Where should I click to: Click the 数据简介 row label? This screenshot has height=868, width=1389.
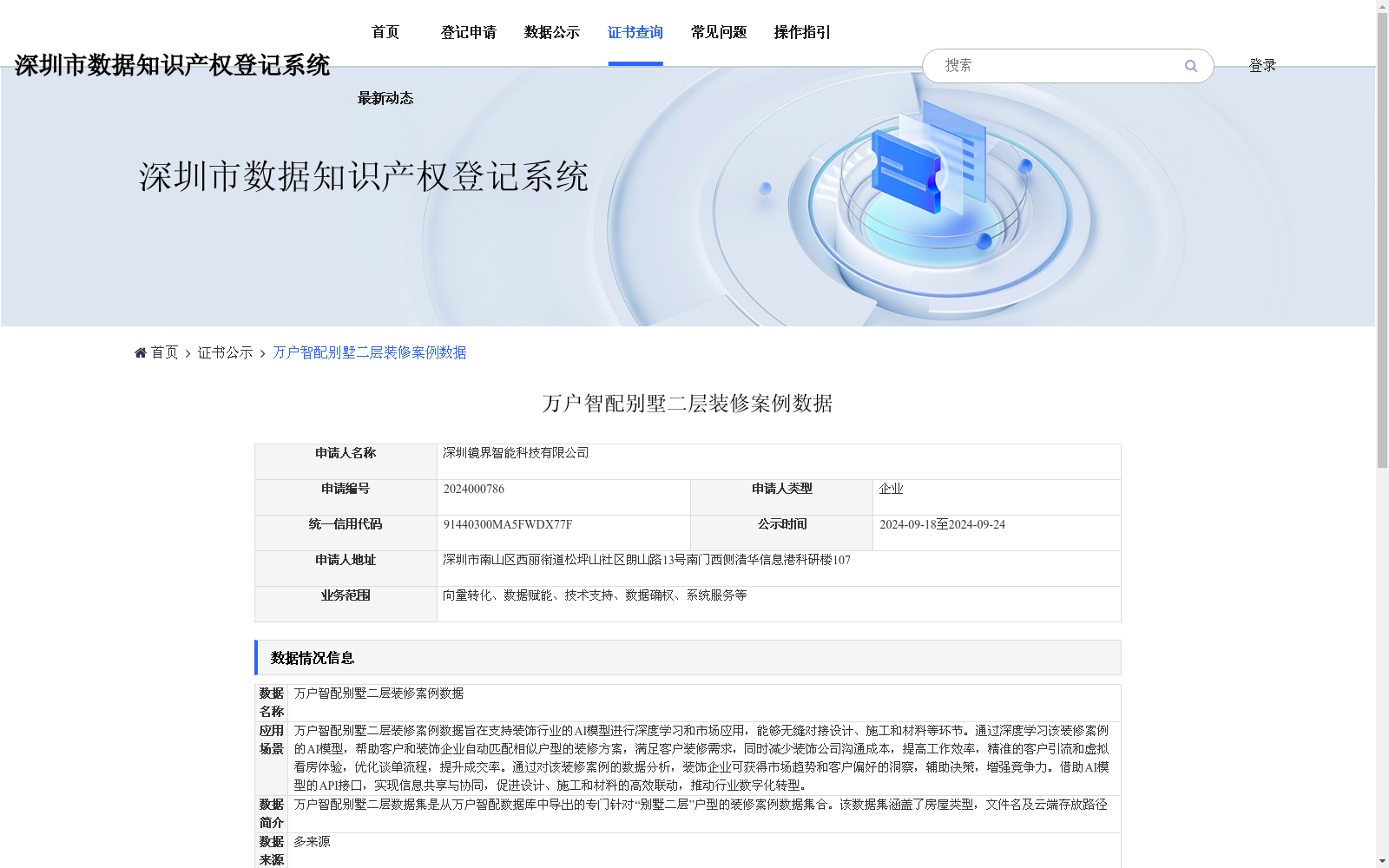(x=272, y=813)
